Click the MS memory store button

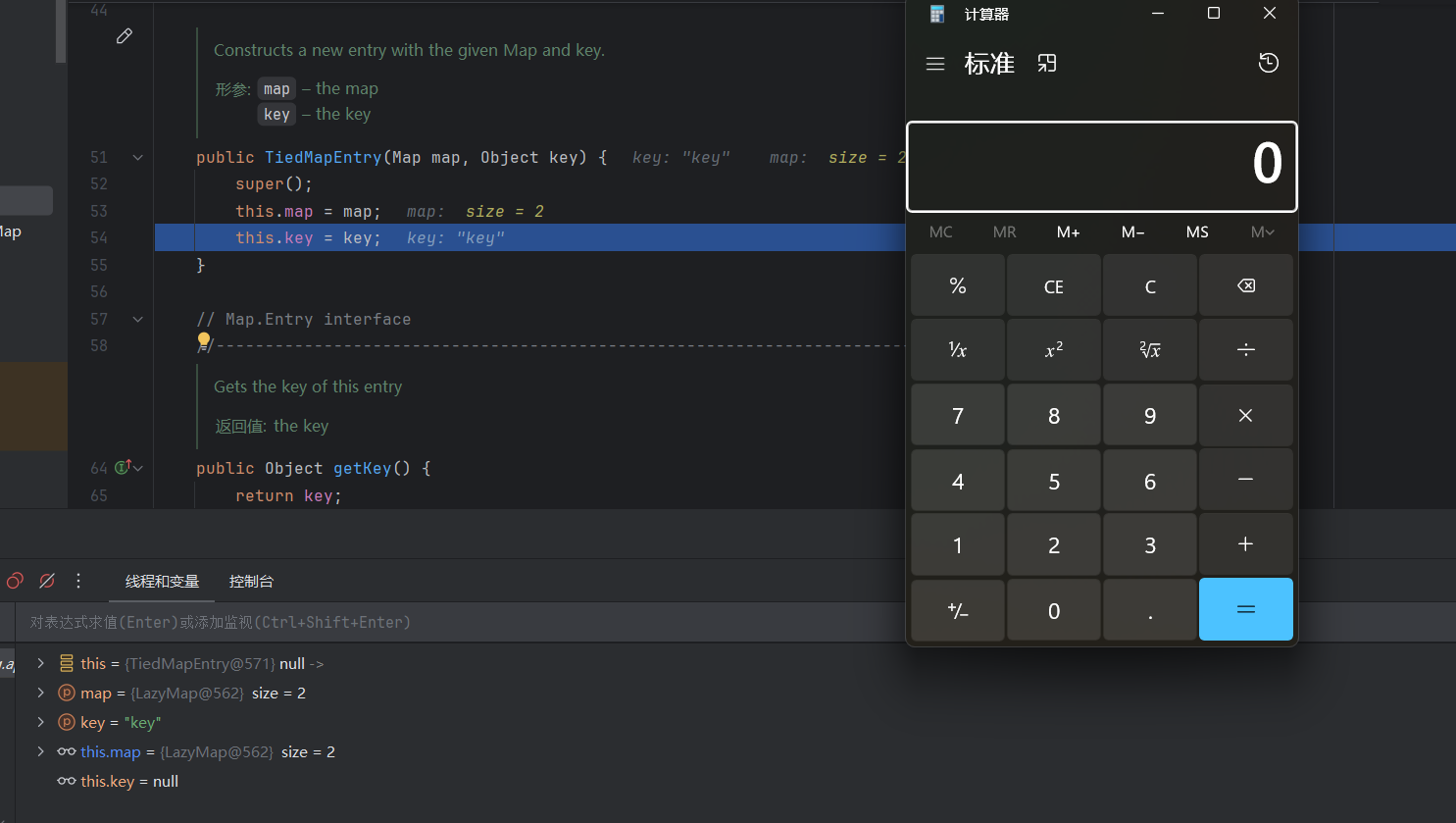(x=1196, y=232)
